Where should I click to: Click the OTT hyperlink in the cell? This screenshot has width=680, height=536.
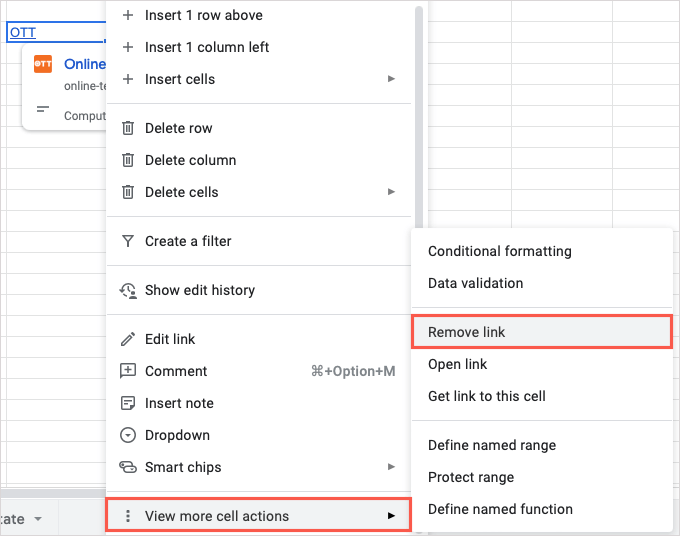tap(23, 33)
